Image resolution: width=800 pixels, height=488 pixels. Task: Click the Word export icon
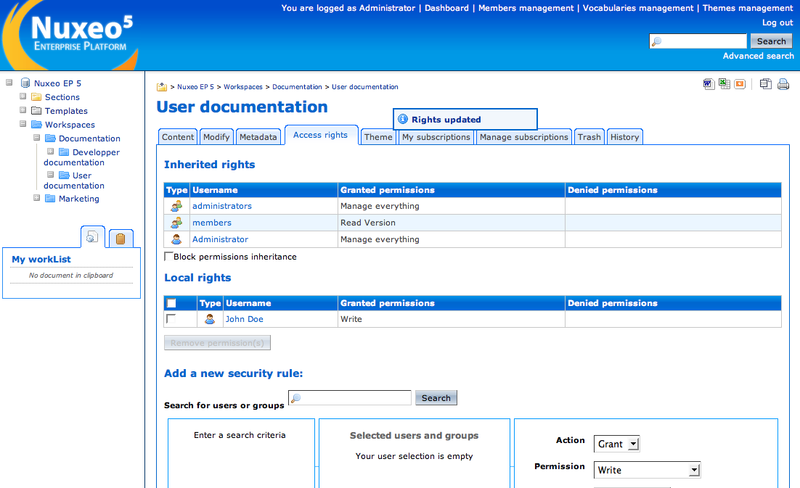pos(708,84)
